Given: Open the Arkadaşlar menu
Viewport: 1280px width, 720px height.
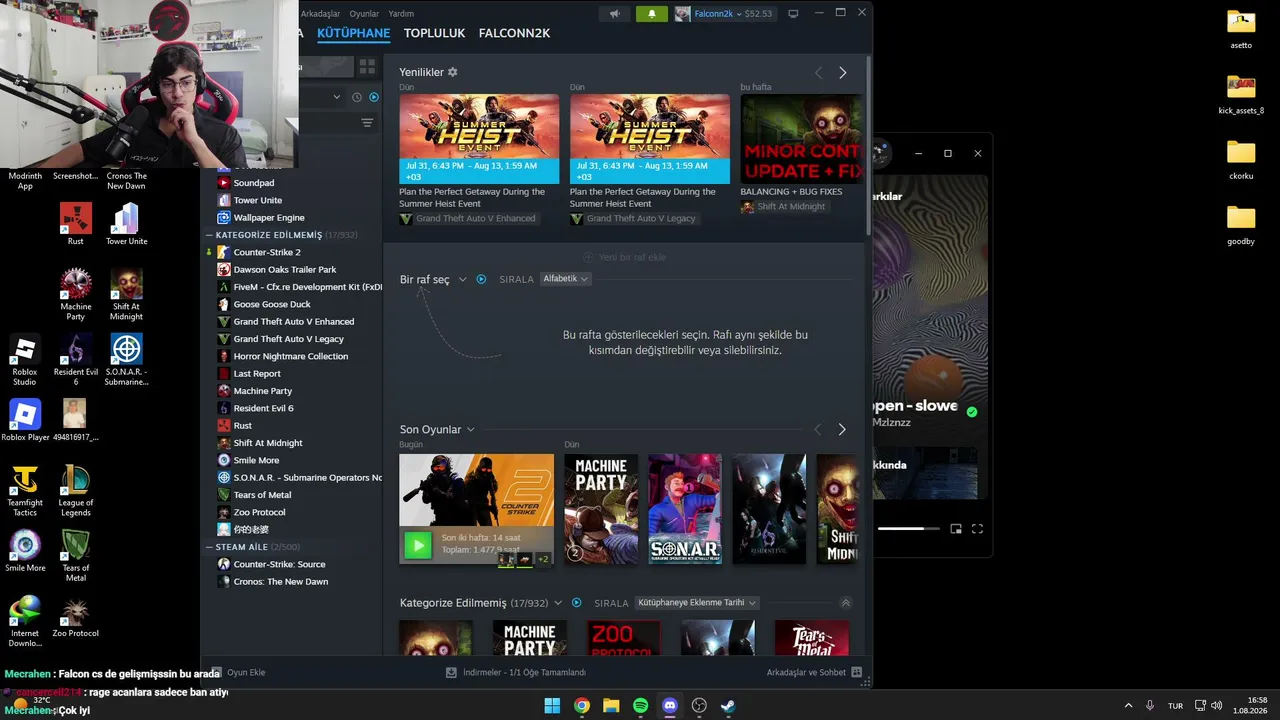Looking at the screenshot, I should (x=321, y=14).
